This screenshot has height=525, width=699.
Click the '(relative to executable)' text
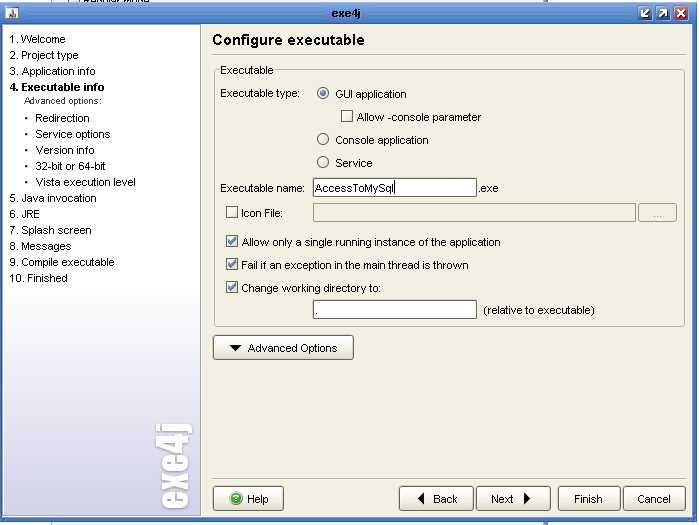coord(539,310)
